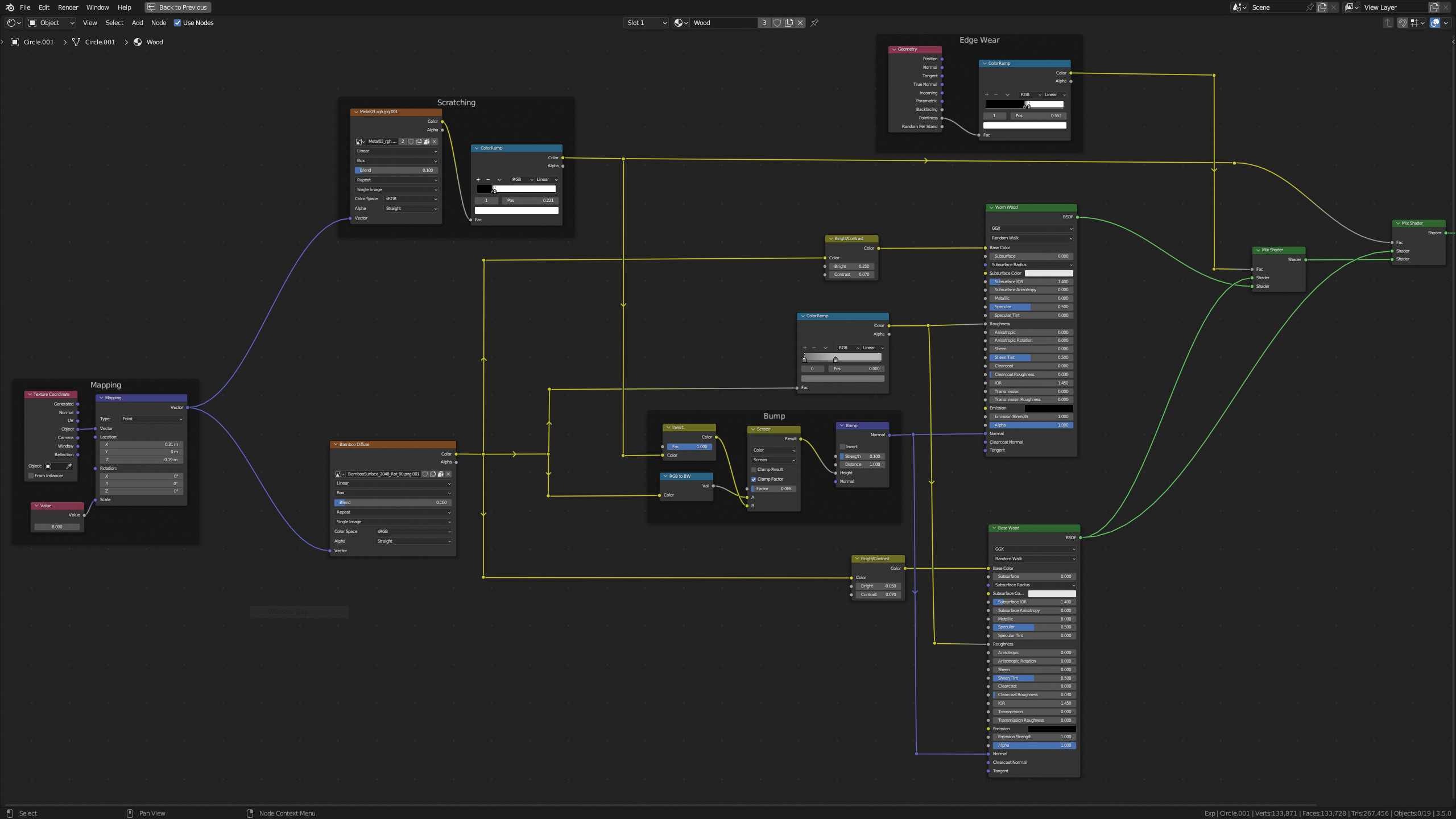Open sRGB Color Space dropdown on Bamboo Diffuse
The width and height of the screenshot is (1456, 819).
(x=413, y=532)
